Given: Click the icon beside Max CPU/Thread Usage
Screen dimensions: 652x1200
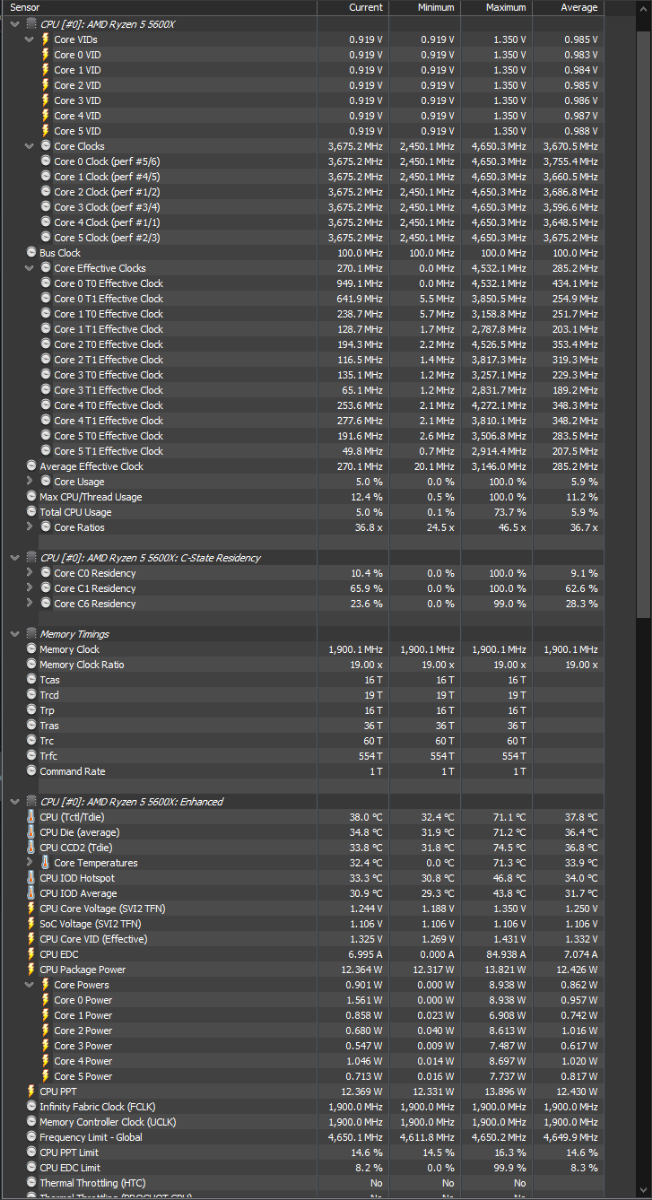Looking at the screenshot, I should coord(31,497).
